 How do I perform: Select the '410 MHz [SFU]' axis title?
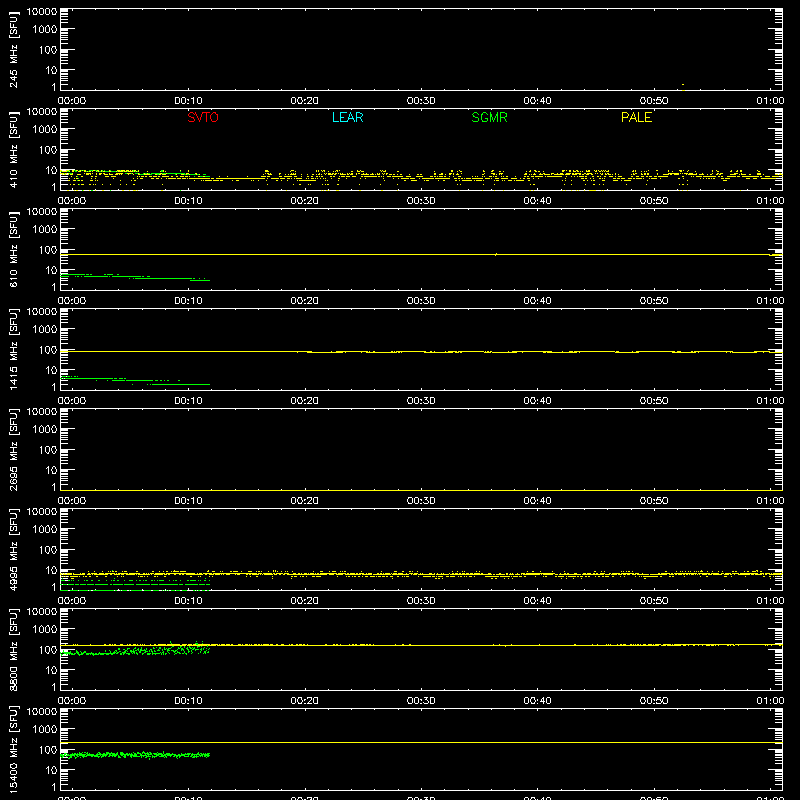point(13,149)
